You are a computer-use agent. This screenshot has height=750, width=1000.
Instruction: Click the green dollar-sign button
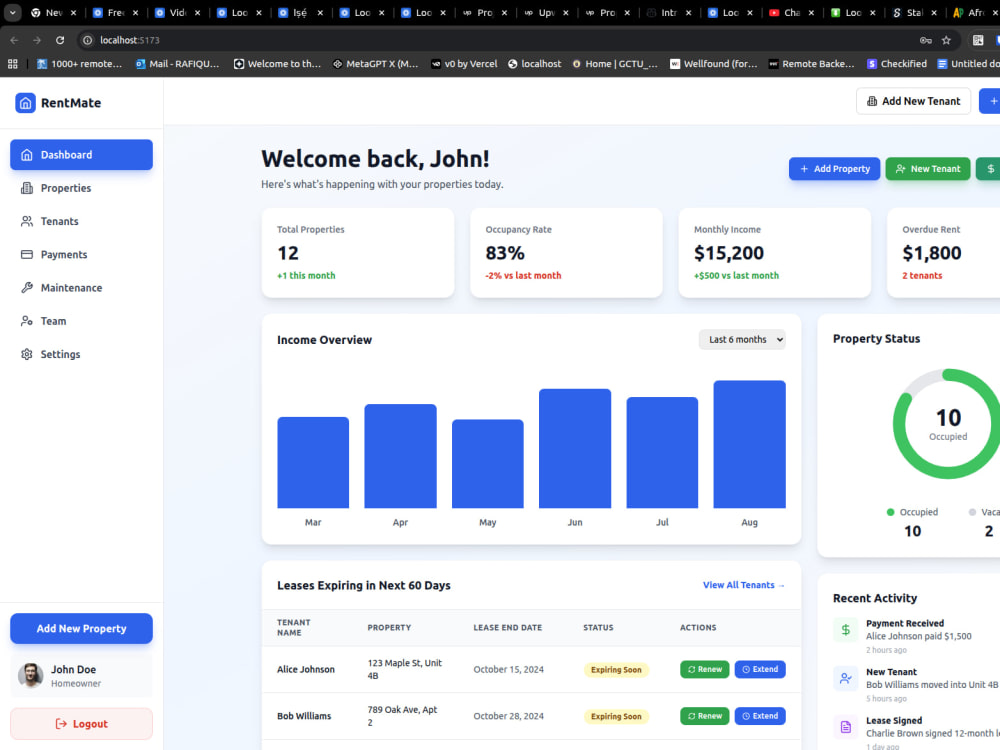click(x=990, y=169)
